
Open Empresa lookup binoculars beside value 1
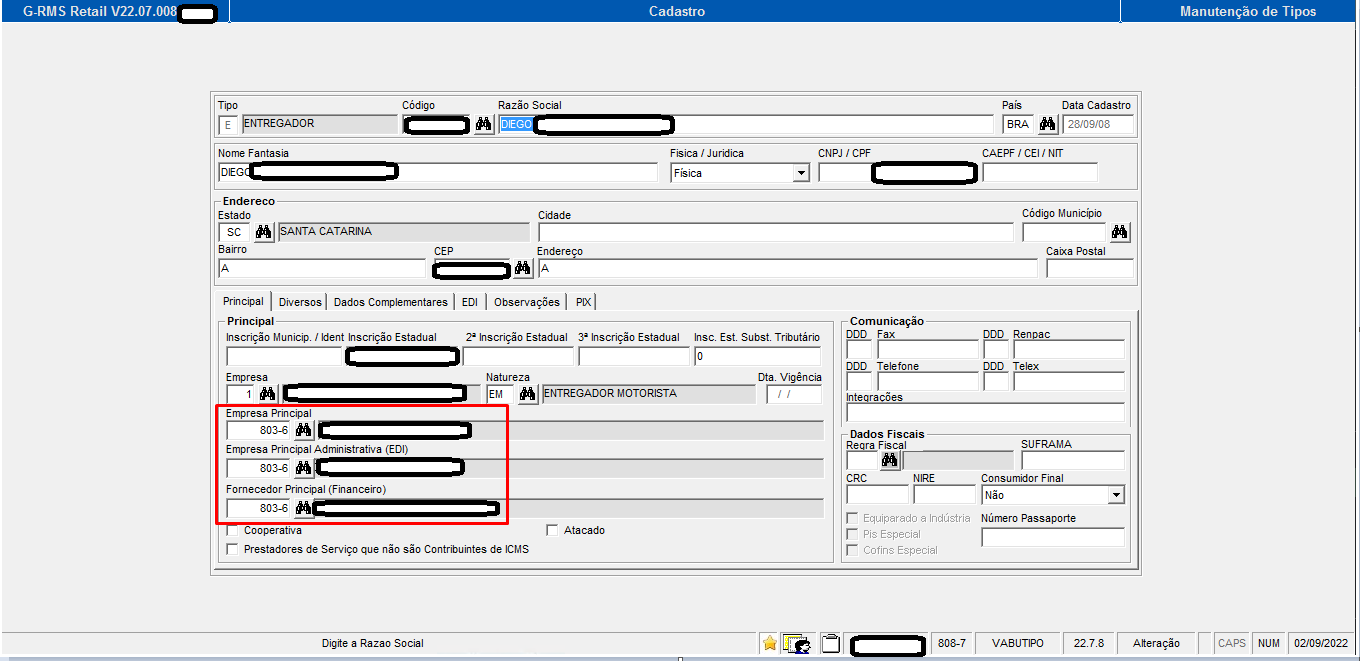click(x=268, y=394)
